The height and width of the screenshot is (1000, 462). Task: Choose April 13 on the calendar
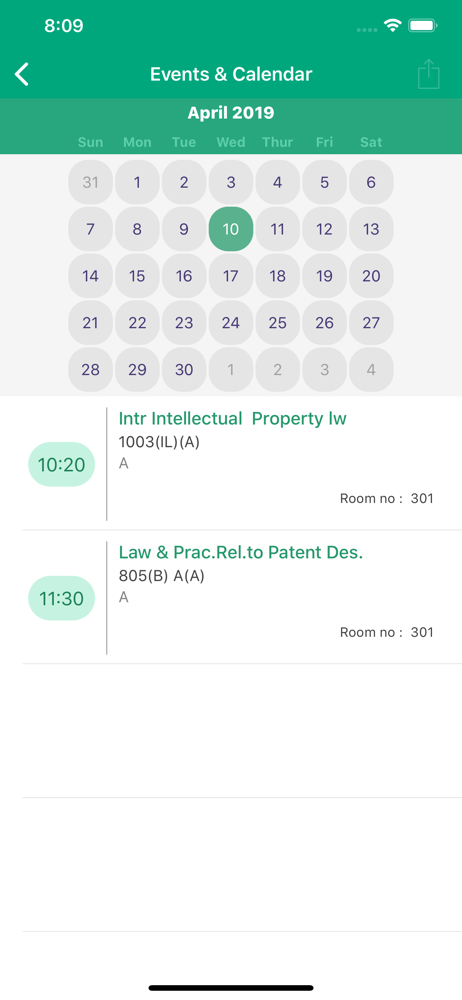point(371,229)
